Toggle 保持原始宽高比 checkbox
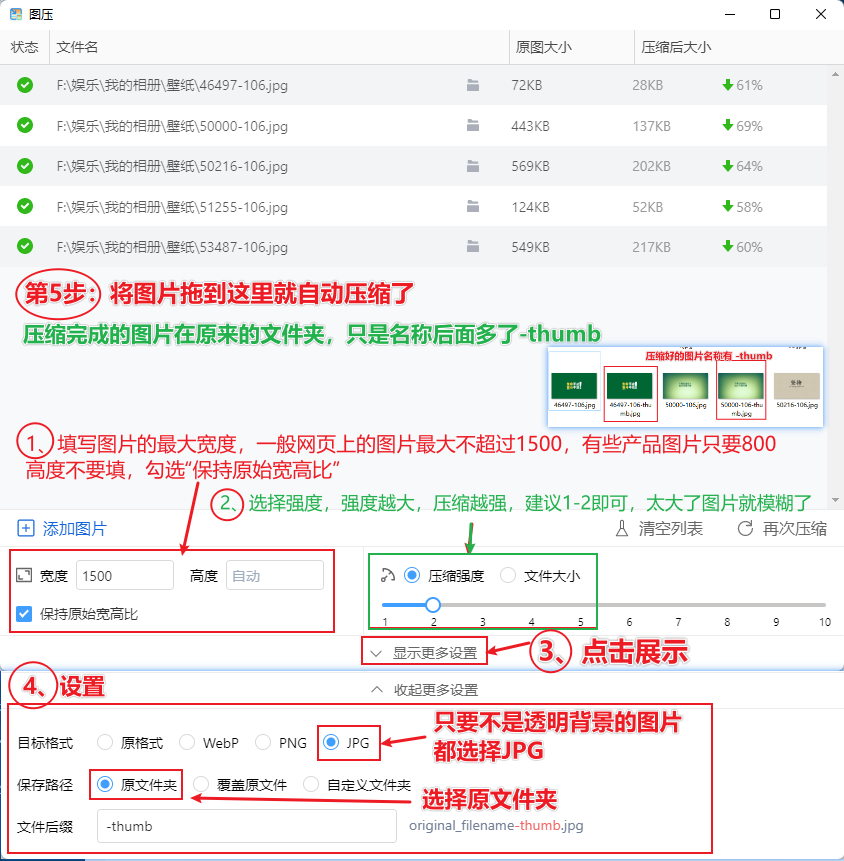 coord(24,614)
